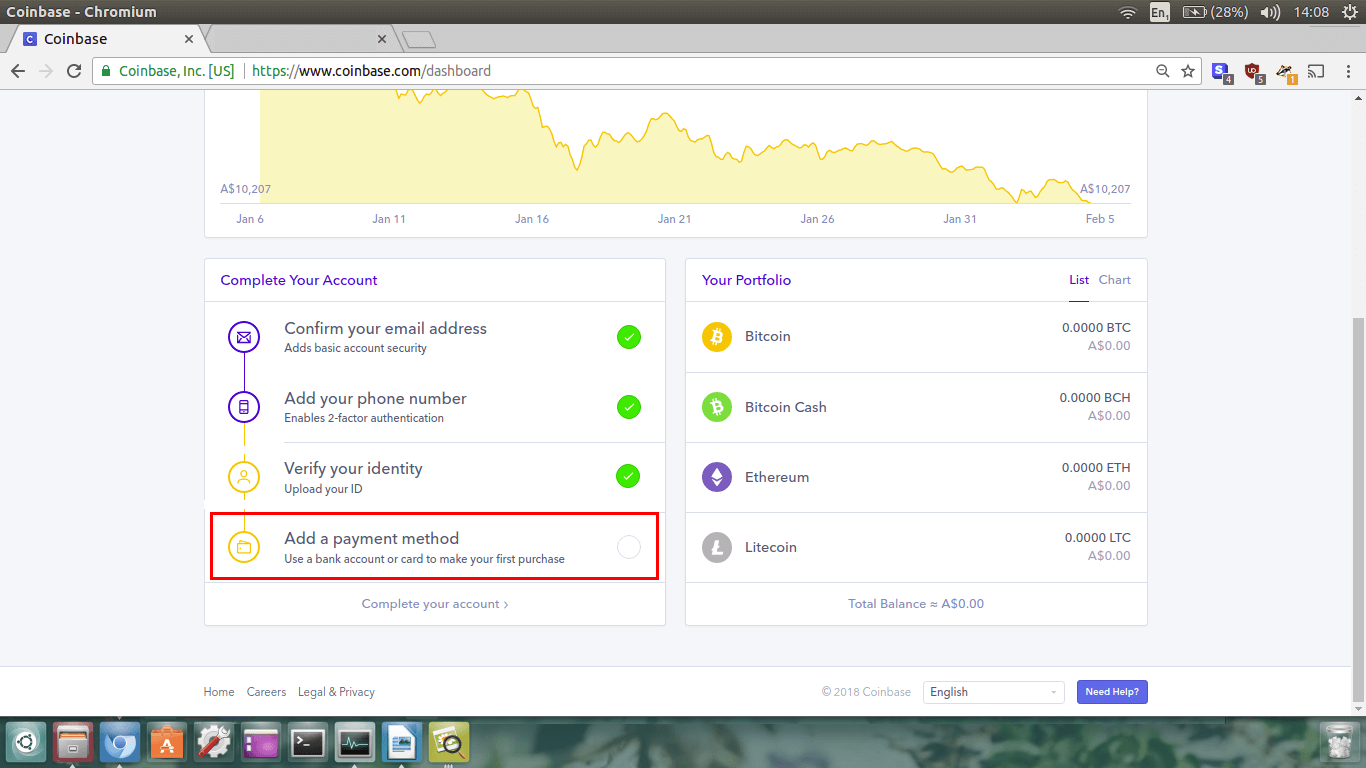Click the clock showing 14:08
The image size is (1366, 768).
point(1311,12)
